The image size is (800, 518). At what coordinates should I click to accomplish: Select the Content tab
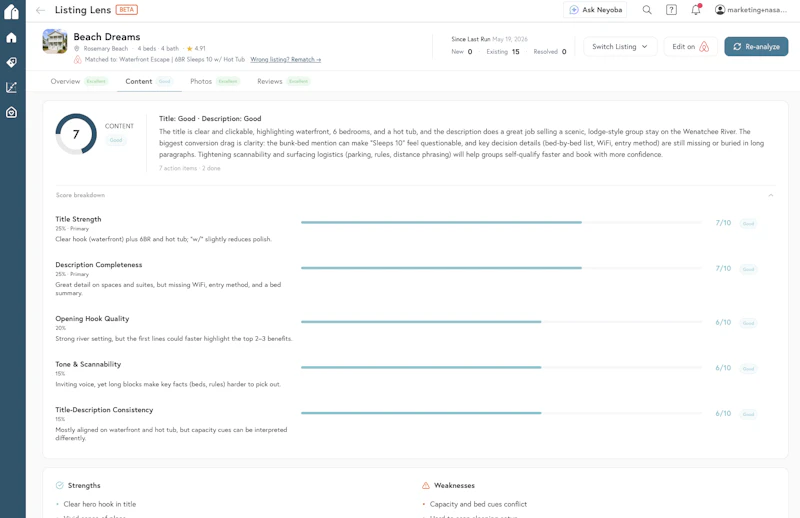tap(149, 81)
